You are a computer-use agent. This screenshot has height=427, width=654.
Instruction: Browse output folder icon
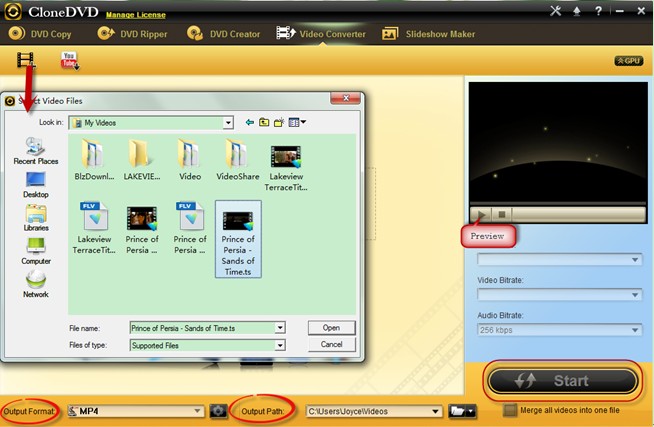[x=462, y=412]
